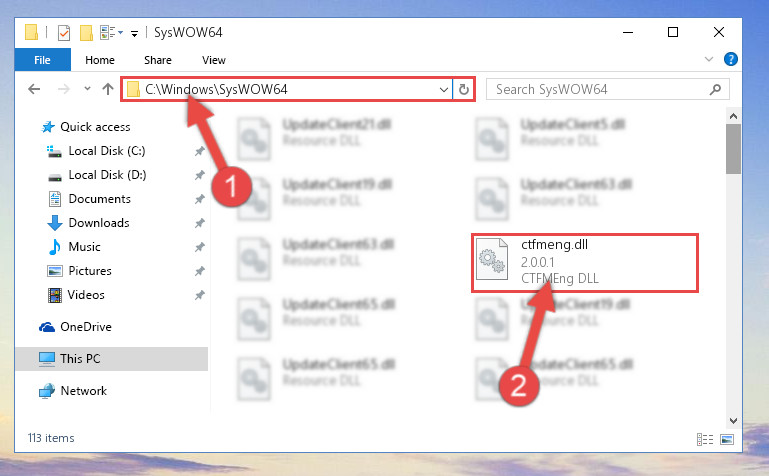Unpin the Music quick access pin
The width and height of the screenshot is (769, 476).
coord(200,247)
